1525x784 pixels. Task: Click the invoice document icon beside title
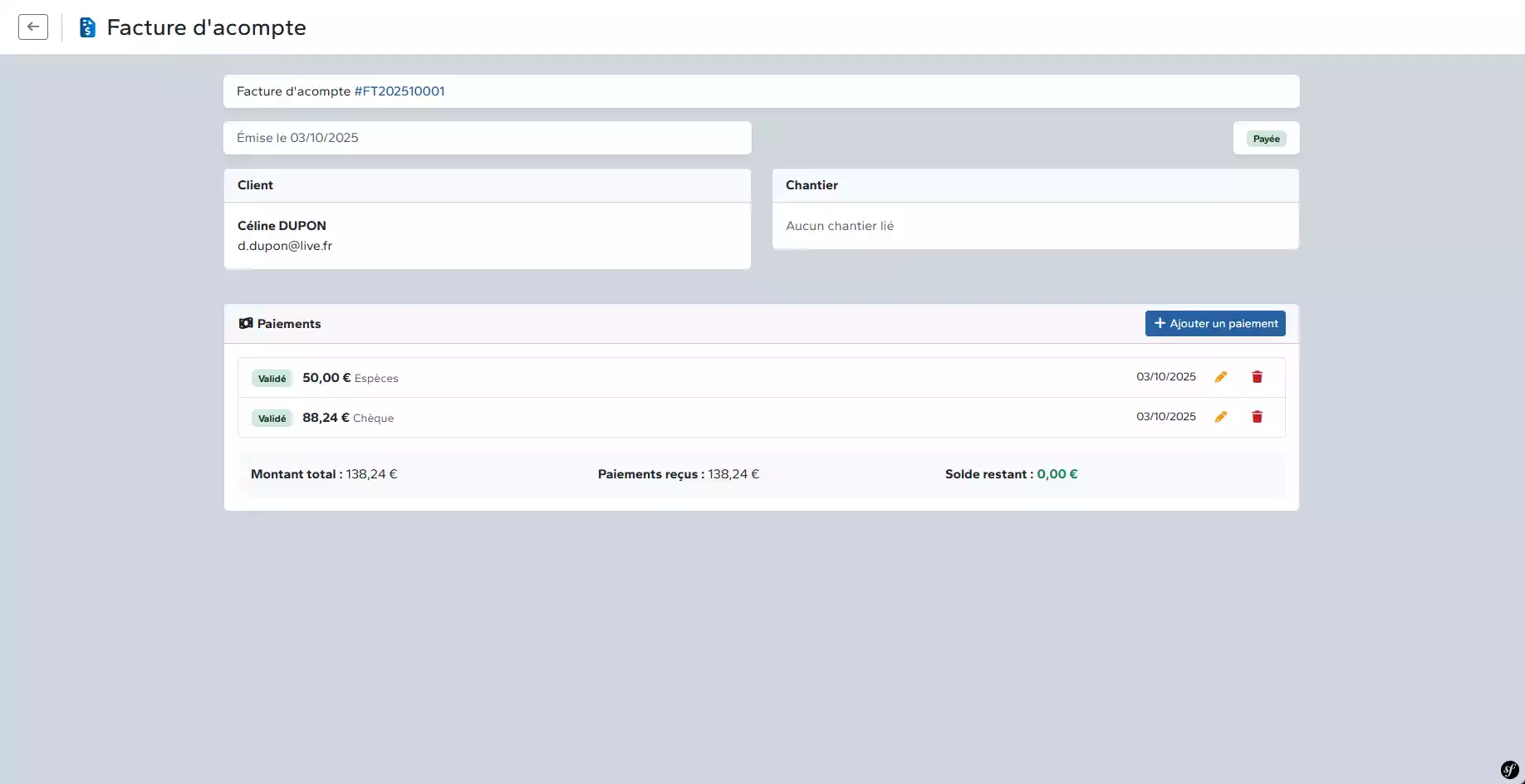[87, 27]
